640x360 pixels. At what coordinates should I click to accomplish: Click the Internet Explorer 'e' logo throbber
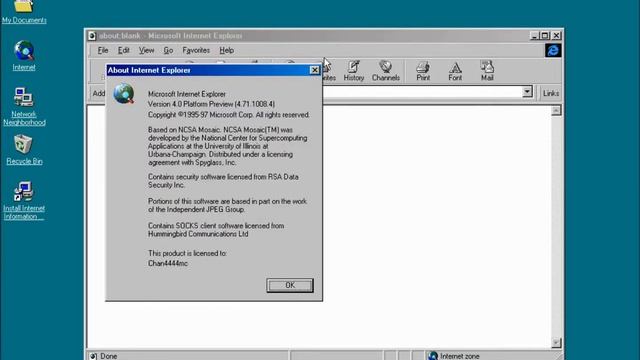(553, 50)
